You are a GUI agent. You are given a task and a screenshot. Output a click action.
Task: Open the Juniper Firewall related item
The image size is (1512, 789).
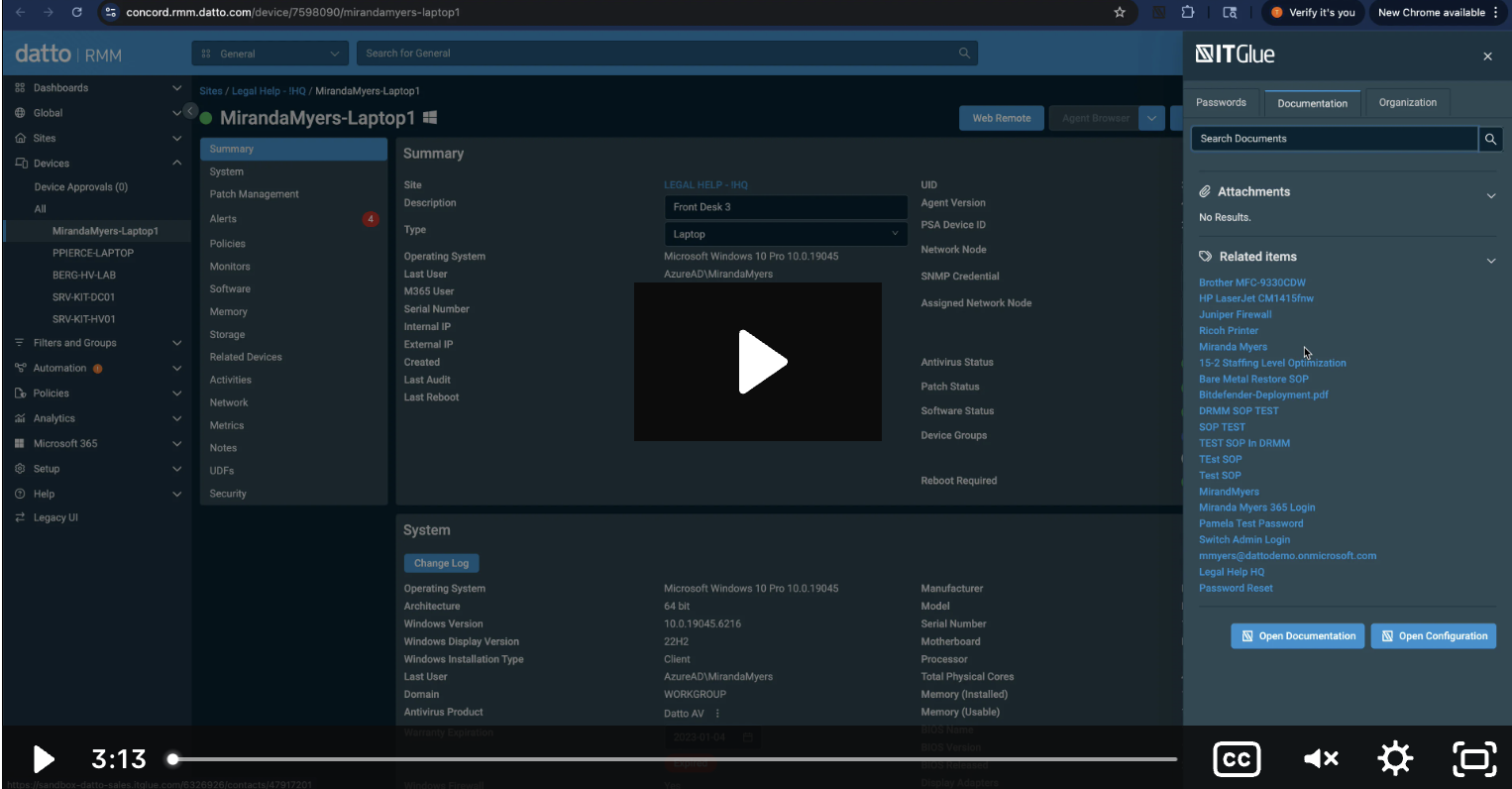1235,314
